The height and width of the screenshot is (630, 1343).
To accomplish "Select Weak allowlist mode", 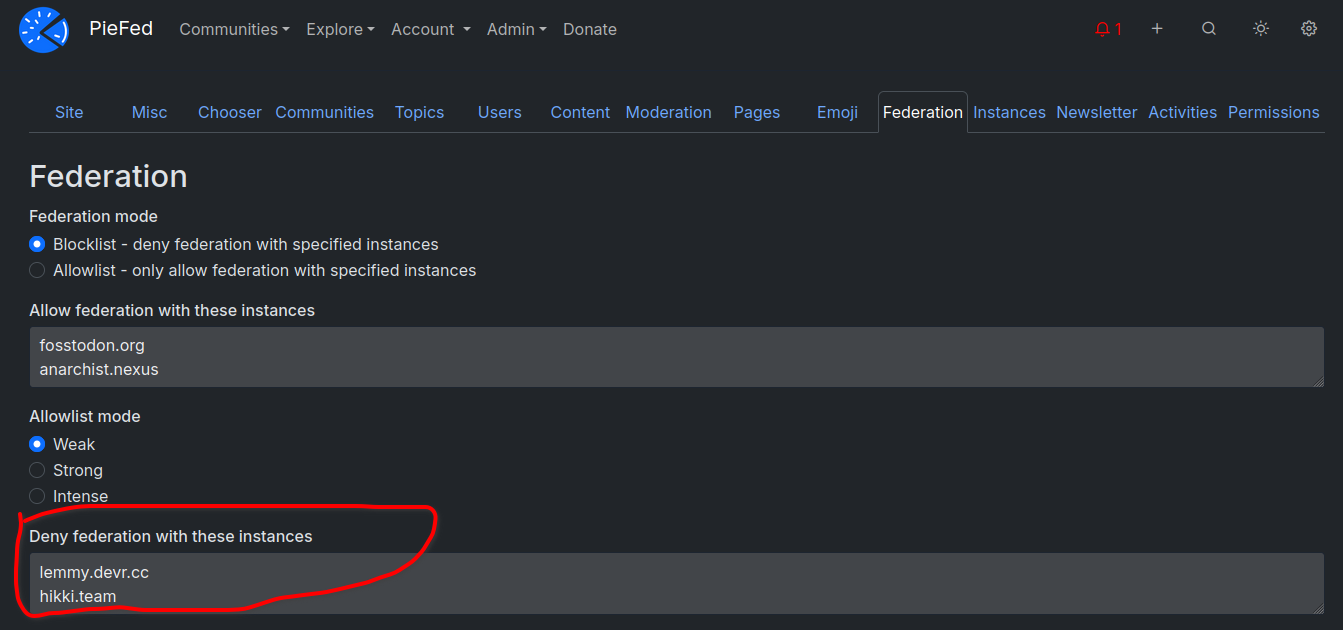I will 37,444.
